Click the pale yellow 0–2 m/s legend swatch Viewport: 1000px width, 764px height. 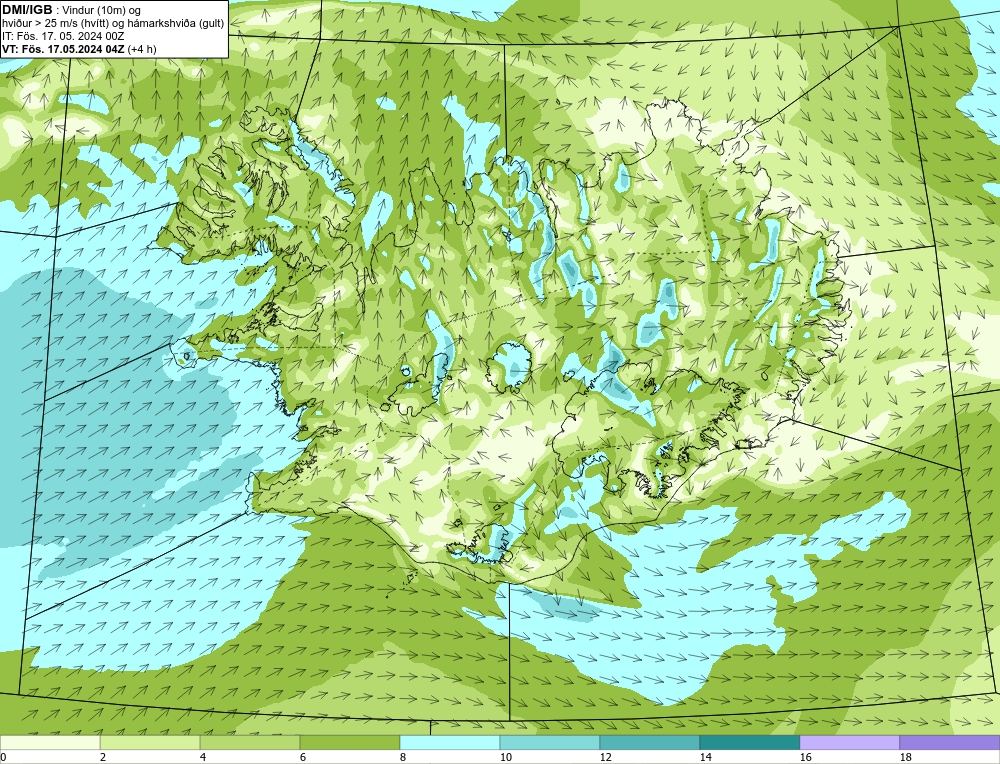(50, 742)
